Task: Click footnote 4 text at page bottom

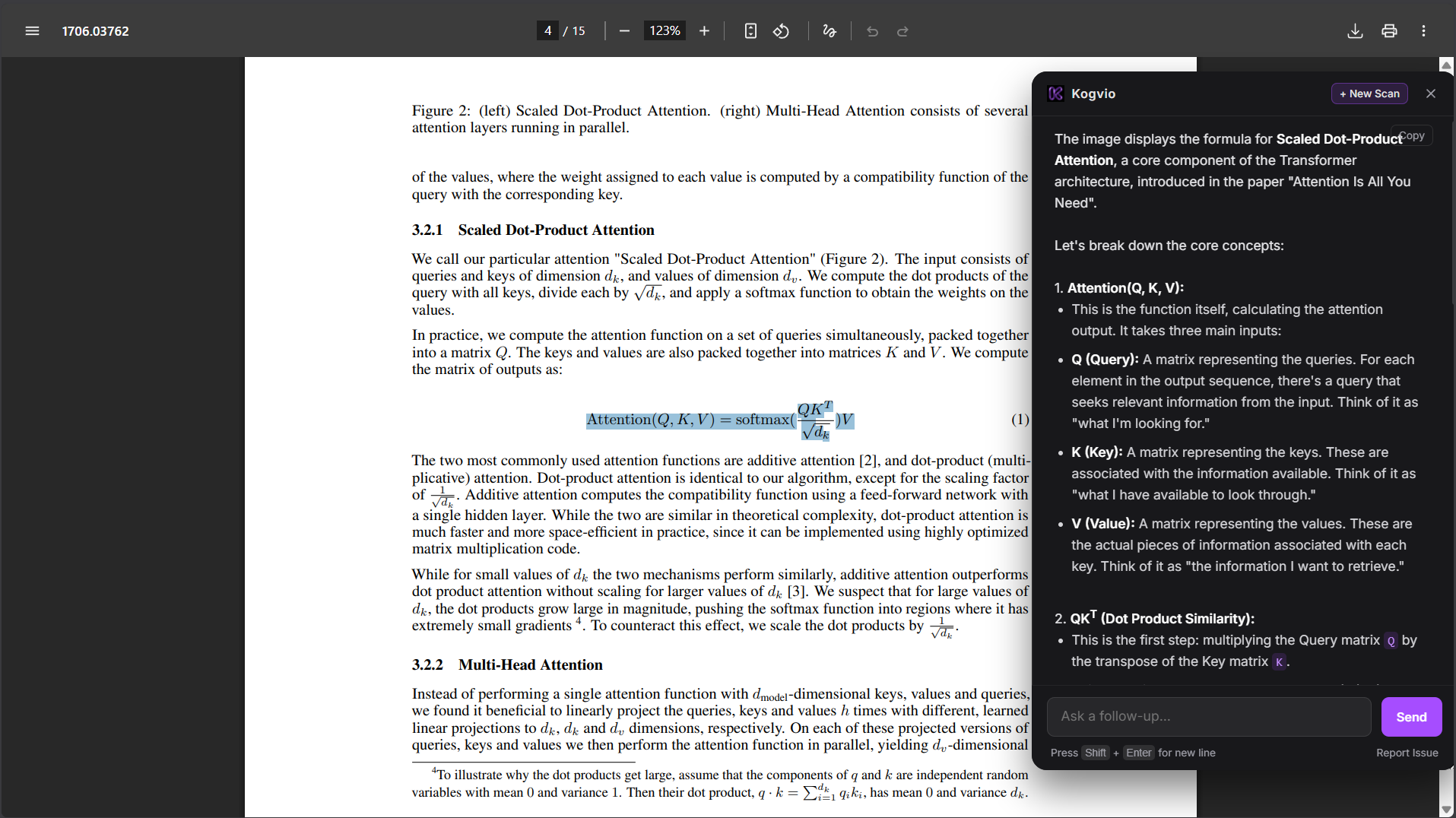Action: tap(720, 784)
